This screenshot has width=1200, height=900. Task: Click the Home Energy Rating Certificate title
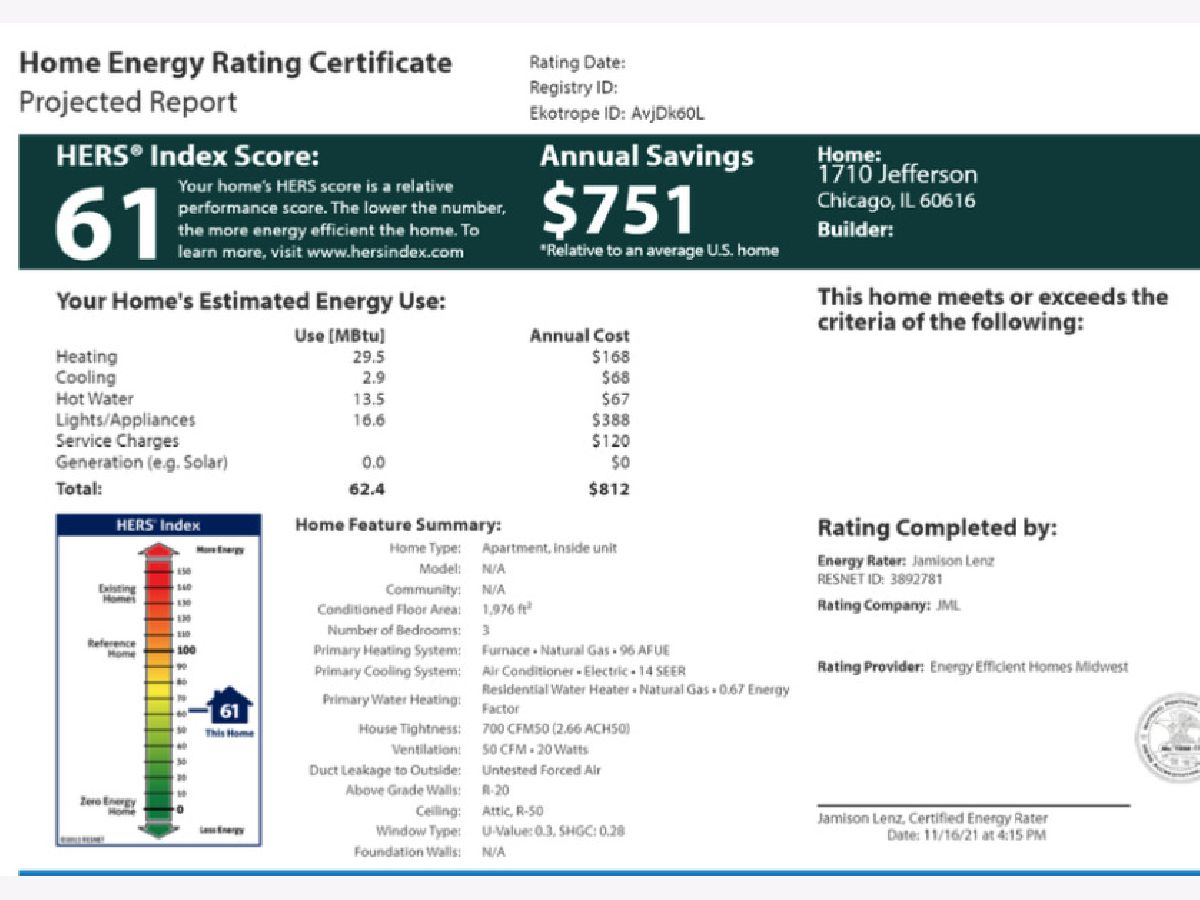pyautogui.click(x=236, y=63)
